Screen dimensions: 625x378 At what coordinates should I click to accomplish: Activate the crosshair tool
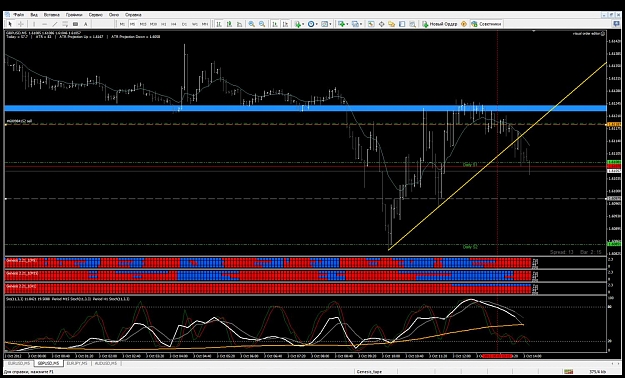21,24
